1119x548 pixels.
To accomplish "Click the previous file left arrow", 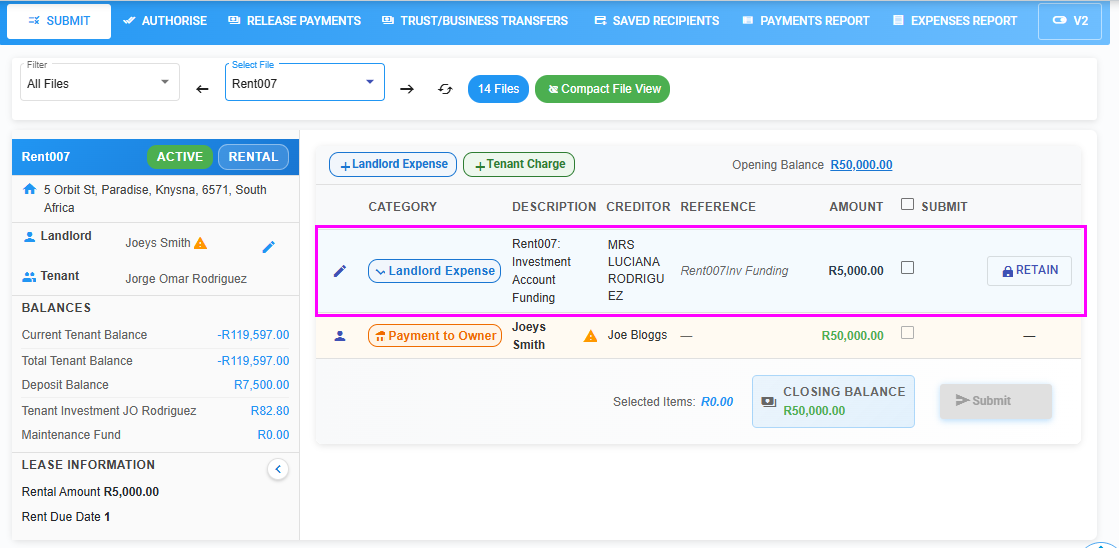I will pos(202,89).
